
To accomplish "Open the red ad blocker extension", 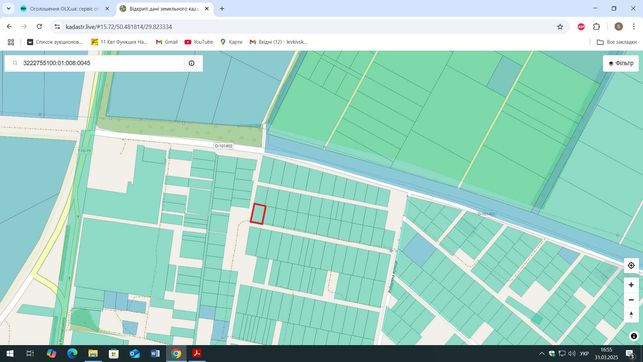I will (x=581, y=27).
